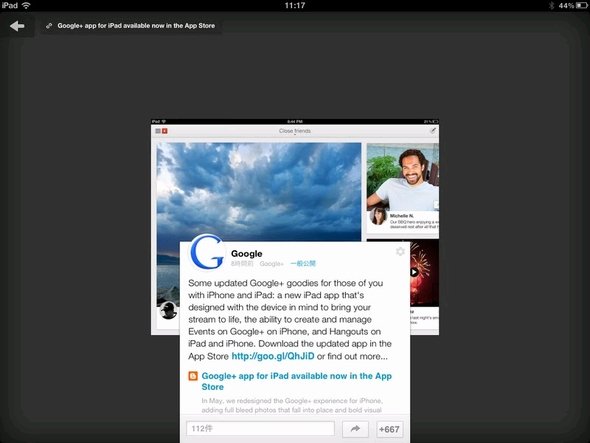Tap the link icon beside the page title
This screenshot has width=590, height=443.
(49, 26)
